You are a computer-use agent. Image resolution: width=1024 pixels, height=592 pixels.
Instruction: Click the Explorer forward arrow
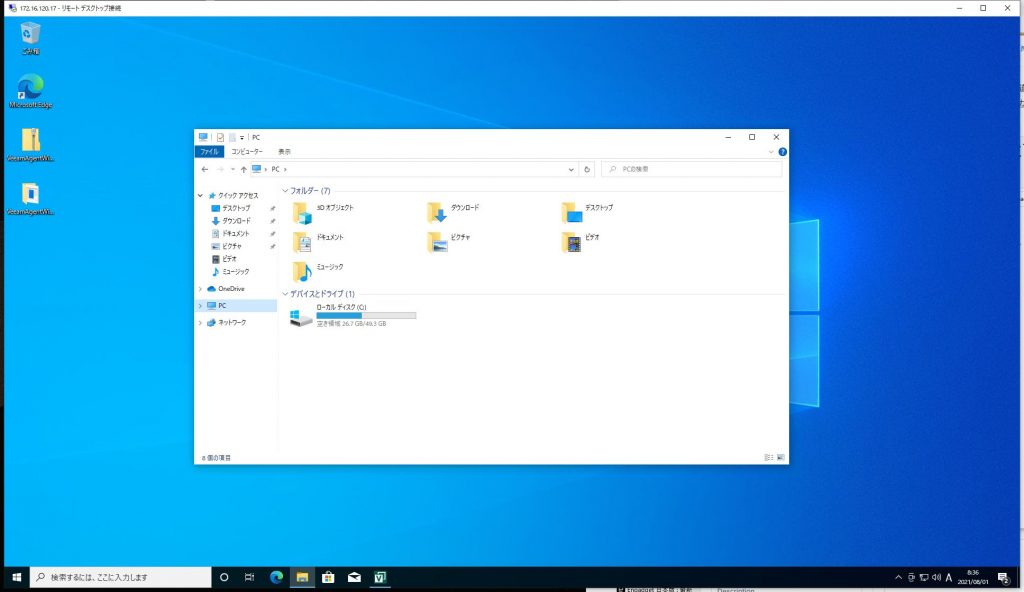coord(220,169)
